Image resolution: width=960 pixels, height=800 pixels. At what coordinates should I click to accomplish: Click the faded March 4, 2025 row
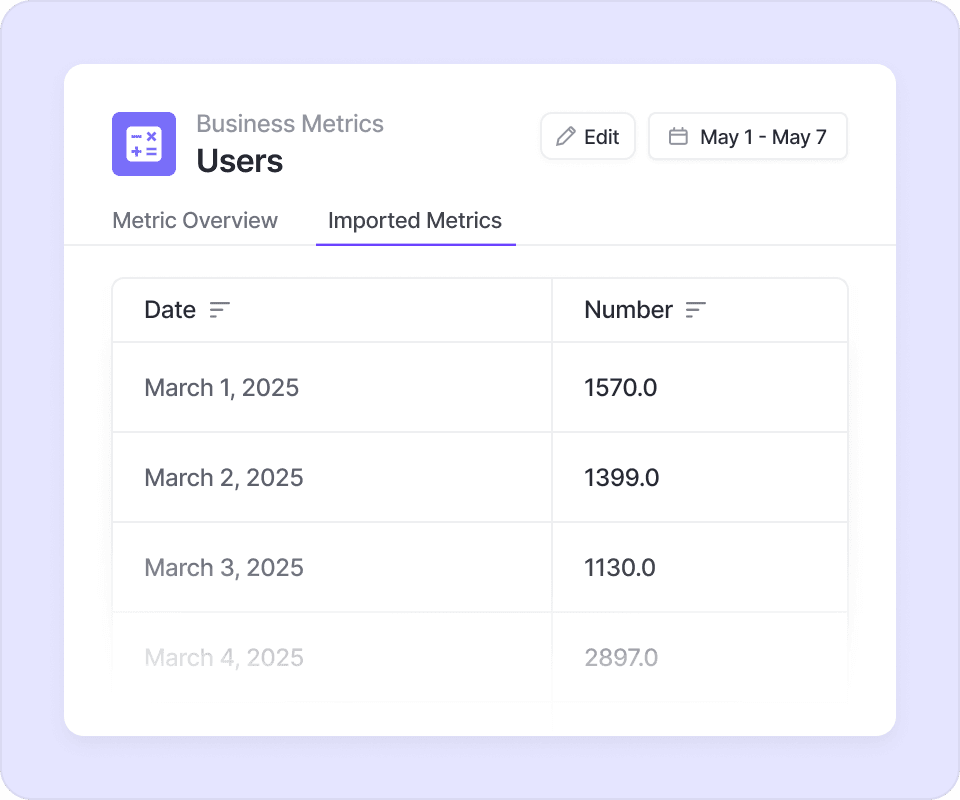point(224,658)
